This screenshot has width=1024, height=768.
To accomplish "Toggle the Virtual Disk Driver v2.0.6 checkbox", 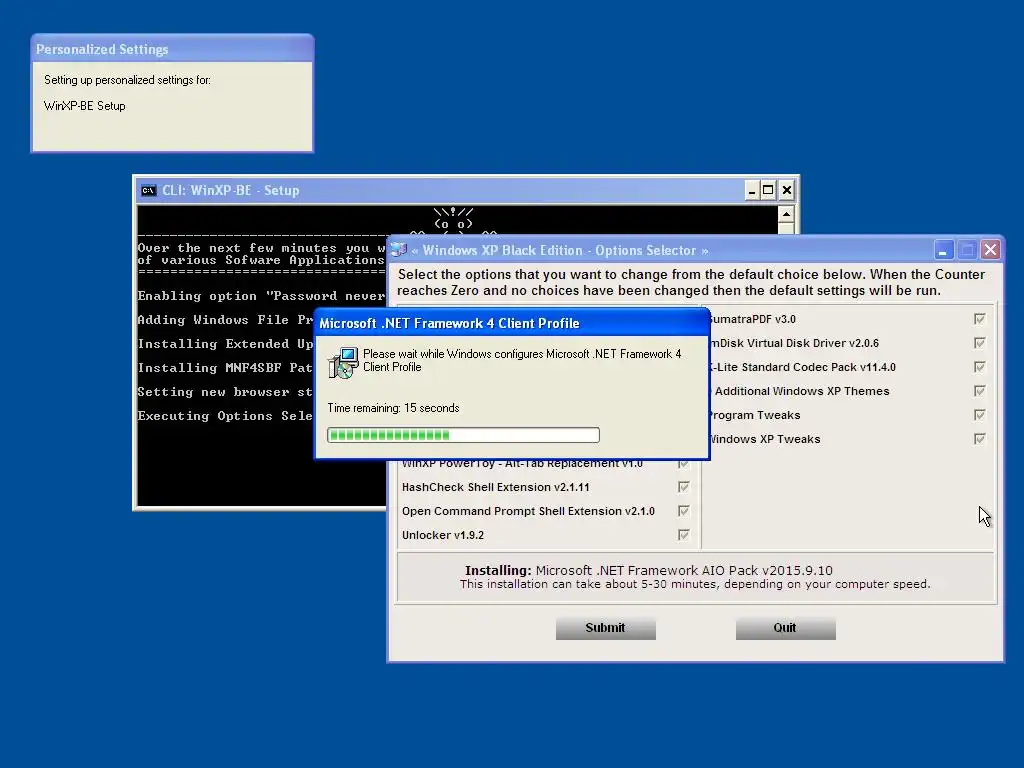I will pyautogui.click(x=979, y=343).
